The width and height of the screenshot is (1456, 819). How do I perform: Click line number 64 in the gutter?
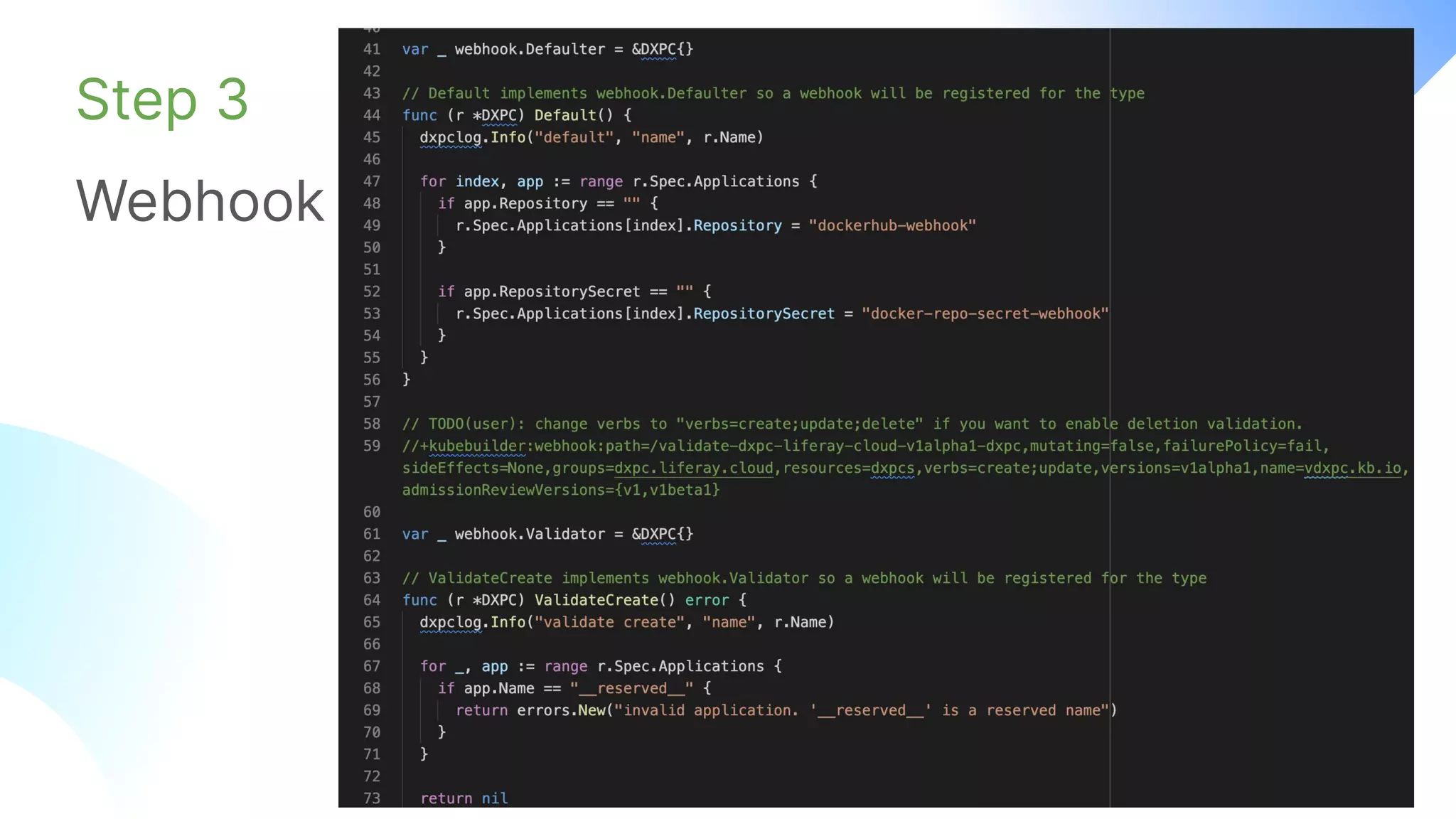point(372,601)
